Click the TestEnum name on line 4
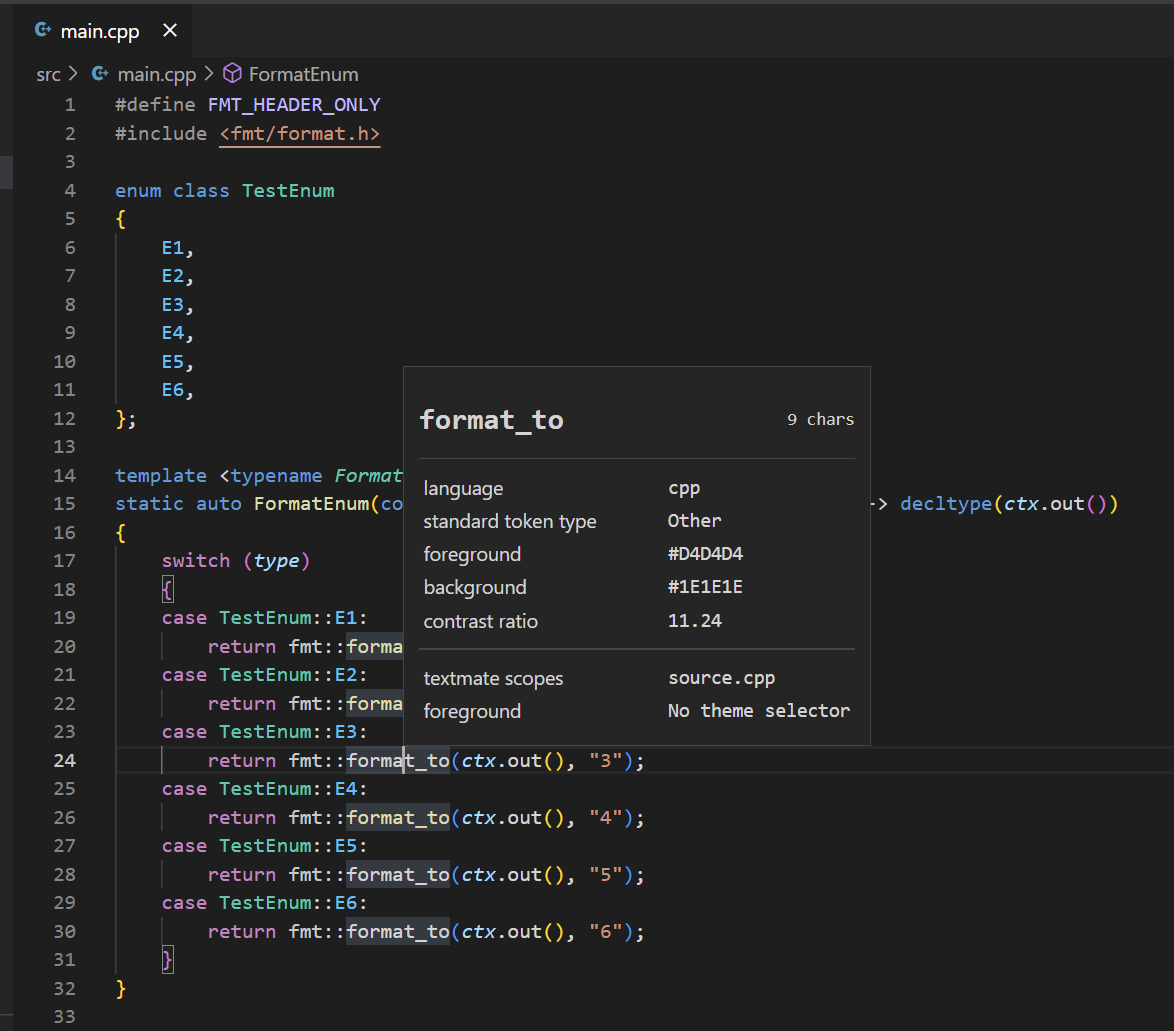 (x=288, y=191)
